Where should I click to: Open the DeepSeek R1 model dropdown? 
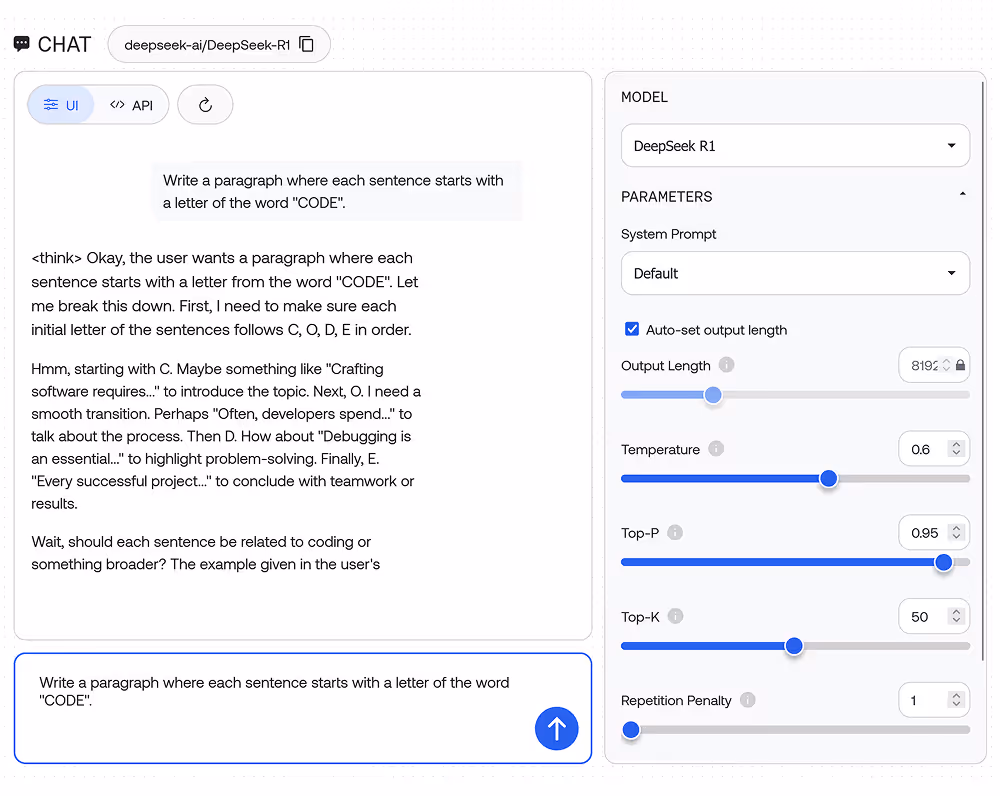[x=795, y=145]
